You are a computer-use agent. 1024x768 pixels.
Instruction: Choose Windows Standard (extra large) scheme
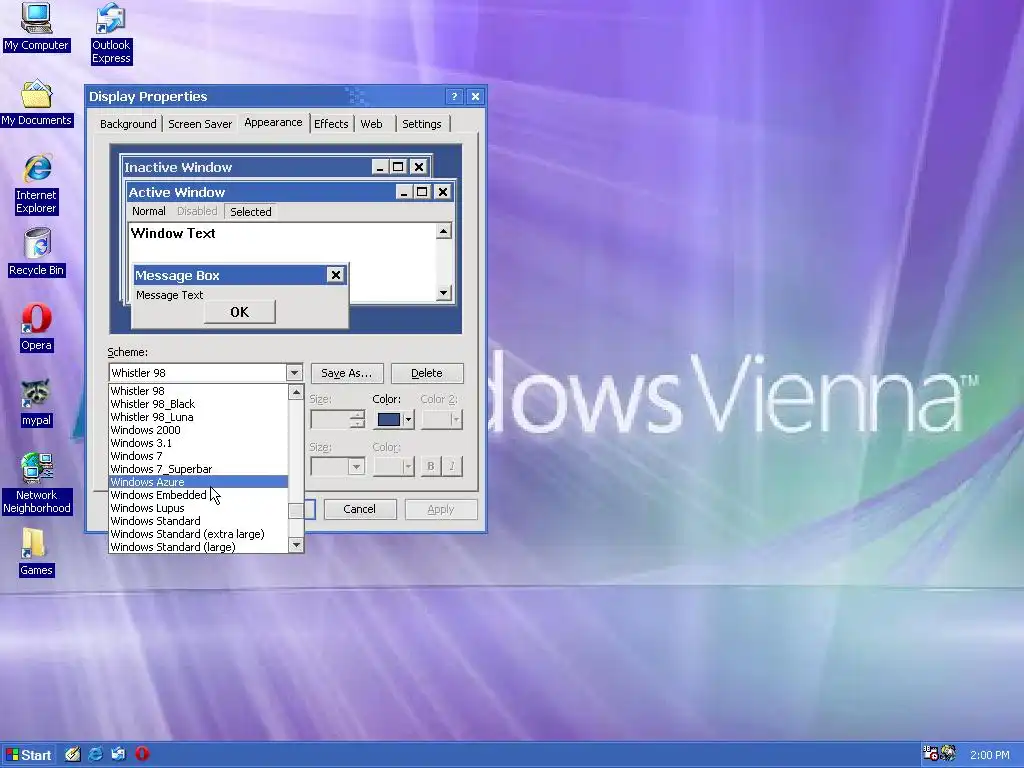coord(198,534)
